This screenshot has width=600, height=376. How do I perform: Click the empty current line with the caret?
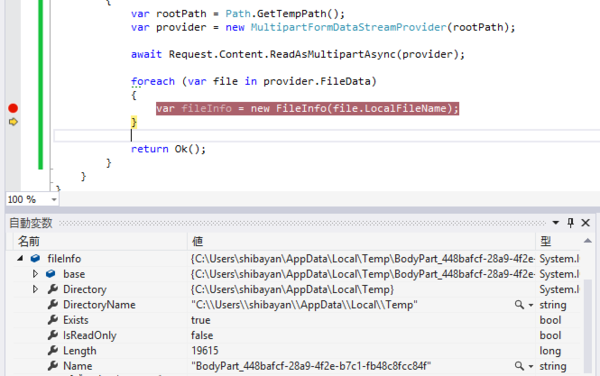327,136
